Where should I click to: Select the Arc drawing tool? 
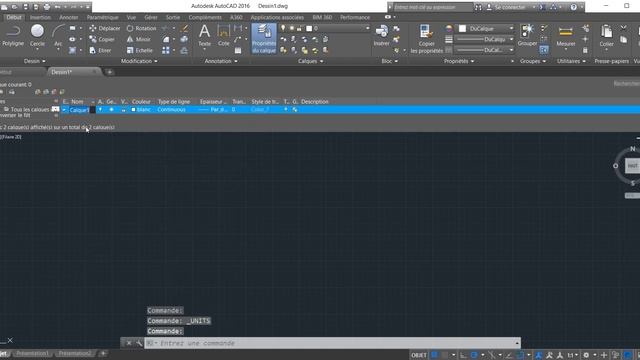[x=58, y=36]
